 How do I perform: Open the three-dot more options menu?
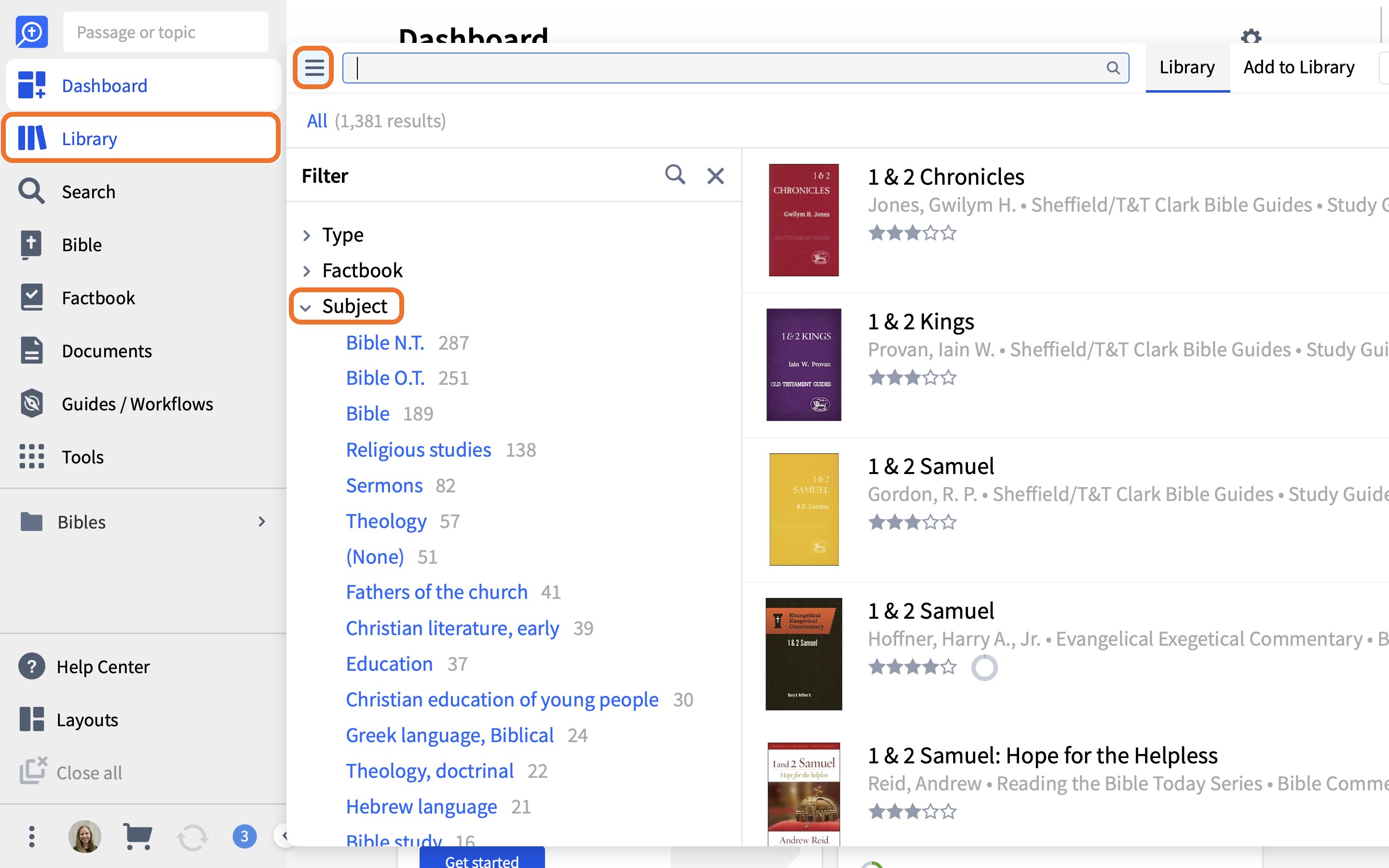[x=31, y=837]
